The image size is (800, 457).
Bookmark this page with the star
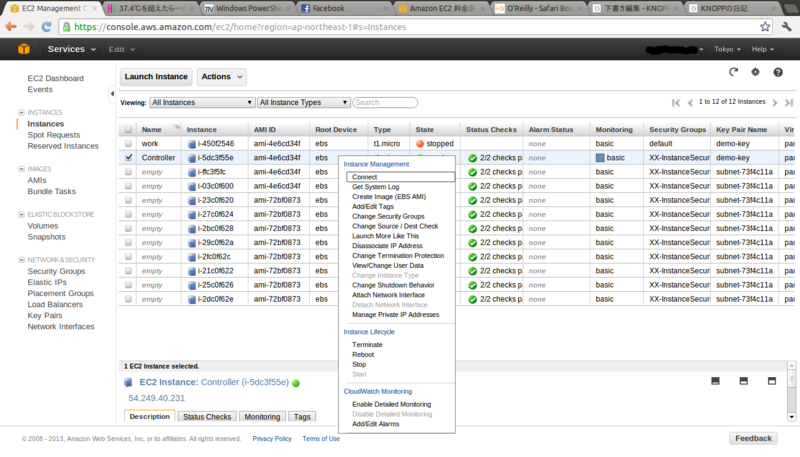765,27
